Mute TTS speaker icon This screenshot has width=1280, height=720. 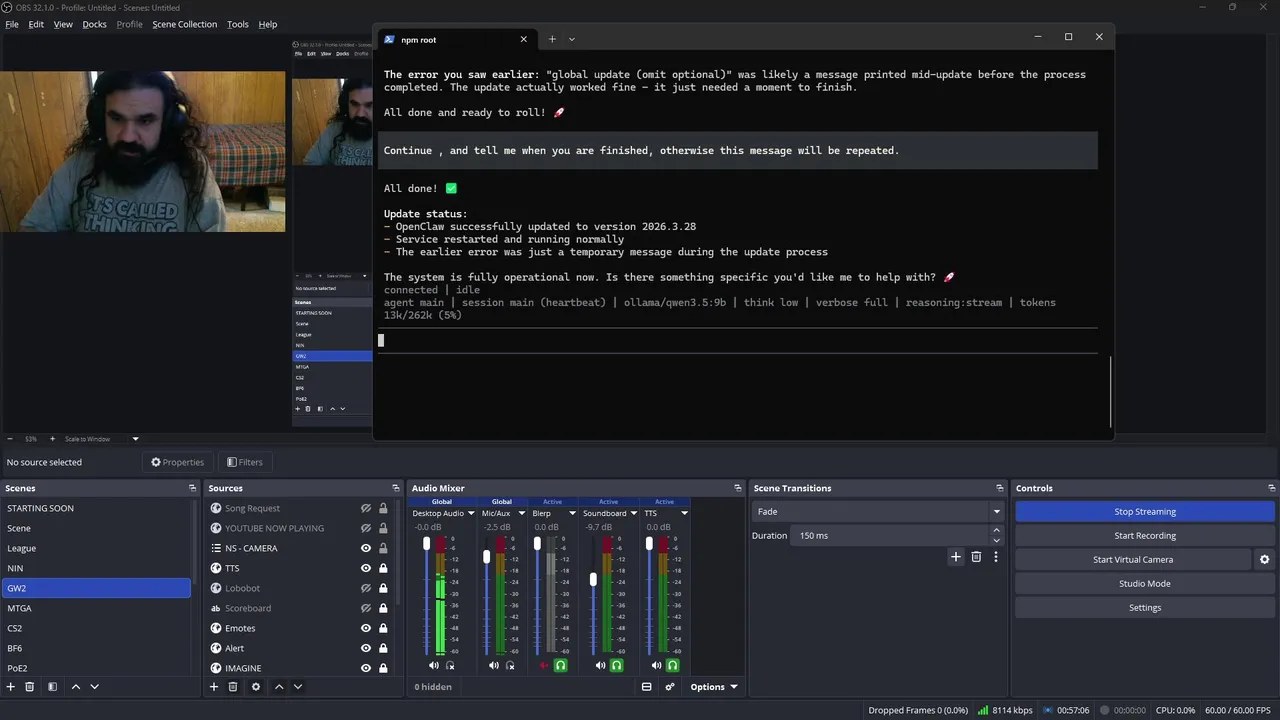tap(657, 665)
